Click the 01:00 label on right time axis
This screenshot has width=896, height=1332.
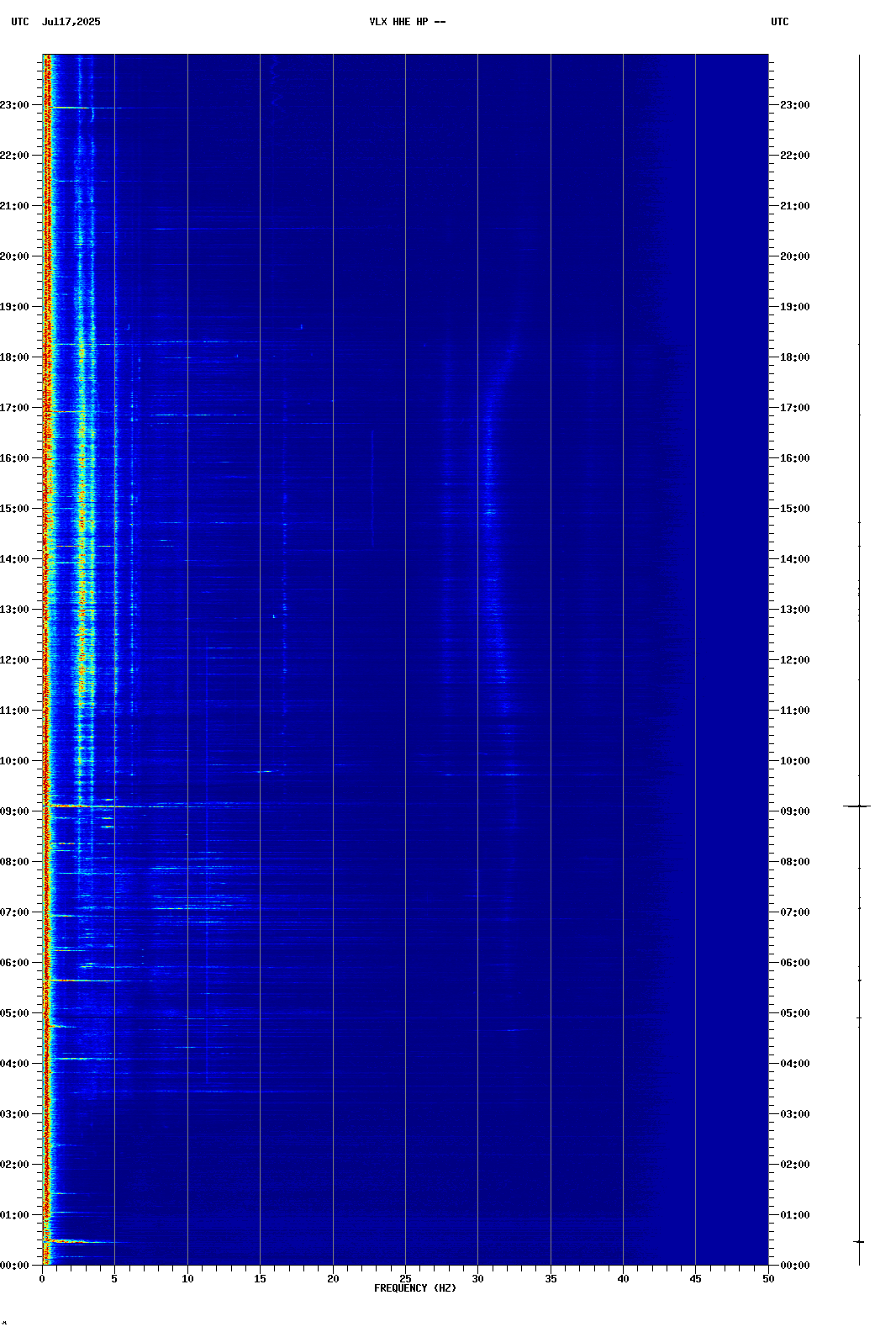[795, 1215]
